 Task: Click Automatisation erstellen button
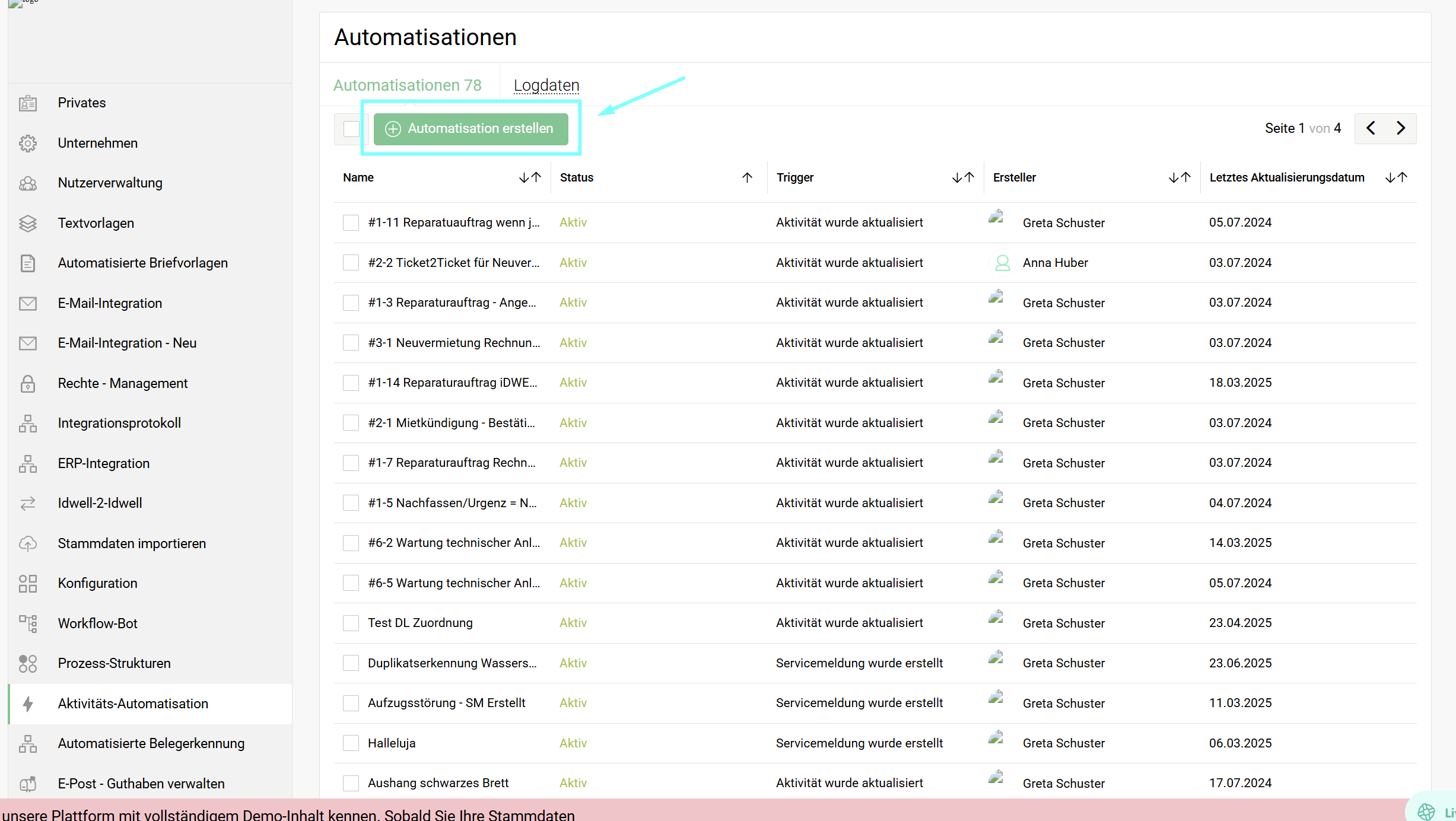pos(471,129)
